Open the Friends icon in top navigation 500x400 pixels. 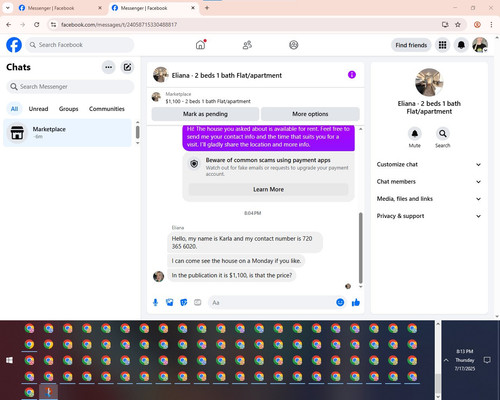point(247,45)
